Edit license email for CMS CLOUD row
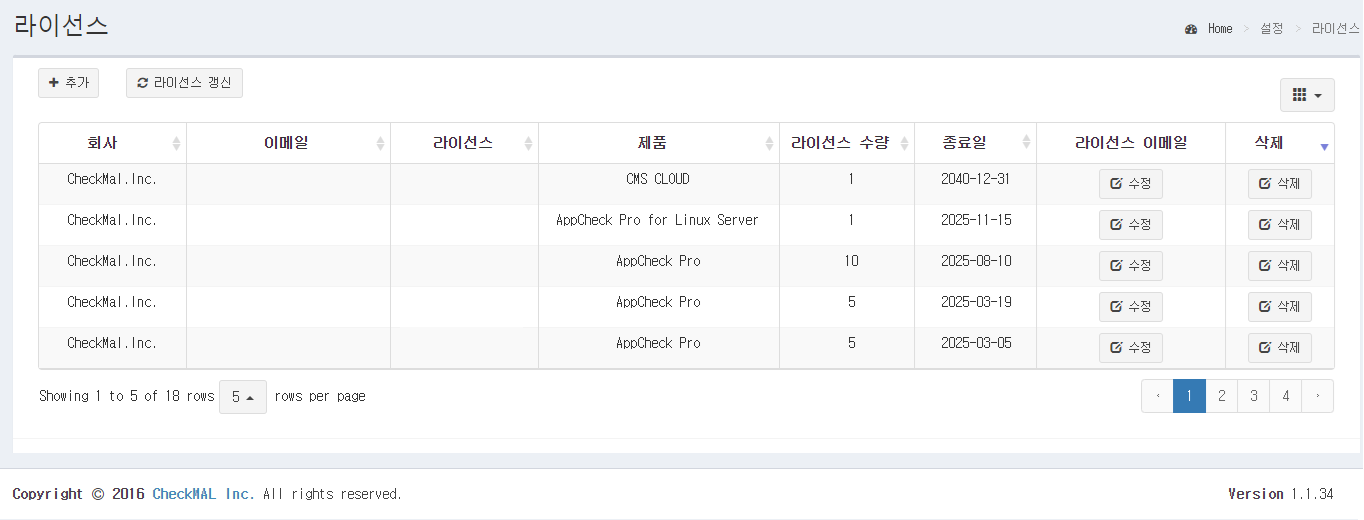Screen dimensions: 1364x520 (x=1130, y=184)
